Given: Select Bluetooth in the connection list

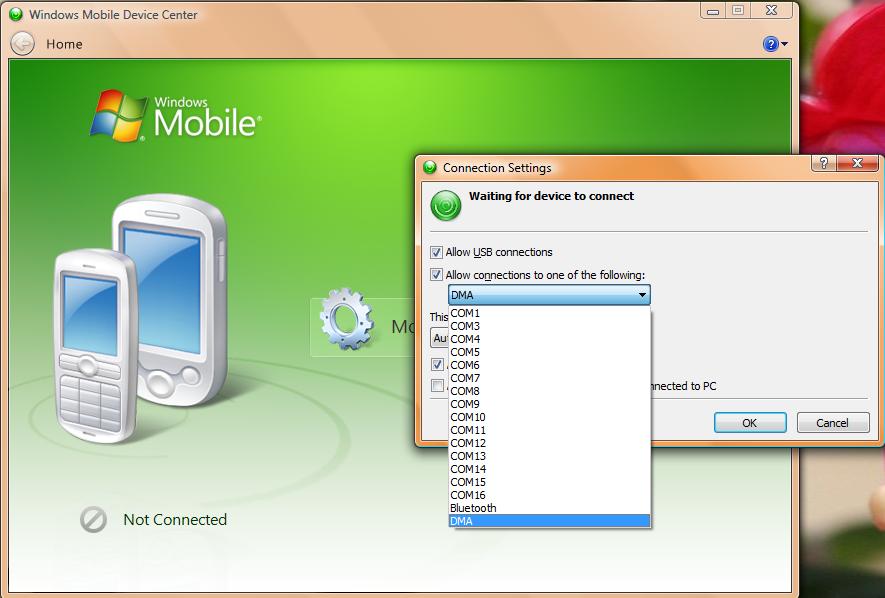Looking at the screenshot, I should pos(550,508).
